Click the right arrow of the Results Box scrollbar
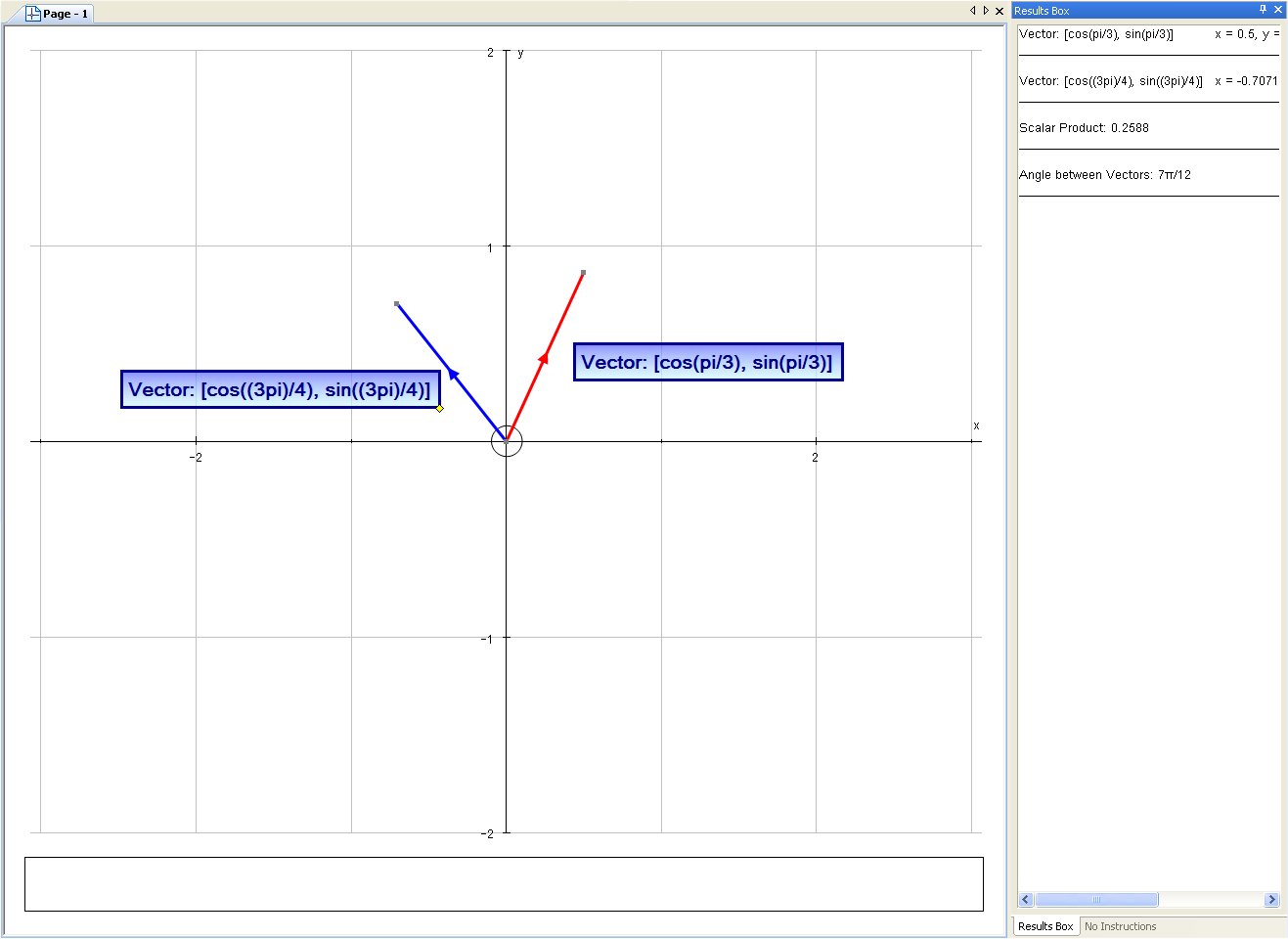The height and width of the screenshot is (939, 1288). 1272,899
